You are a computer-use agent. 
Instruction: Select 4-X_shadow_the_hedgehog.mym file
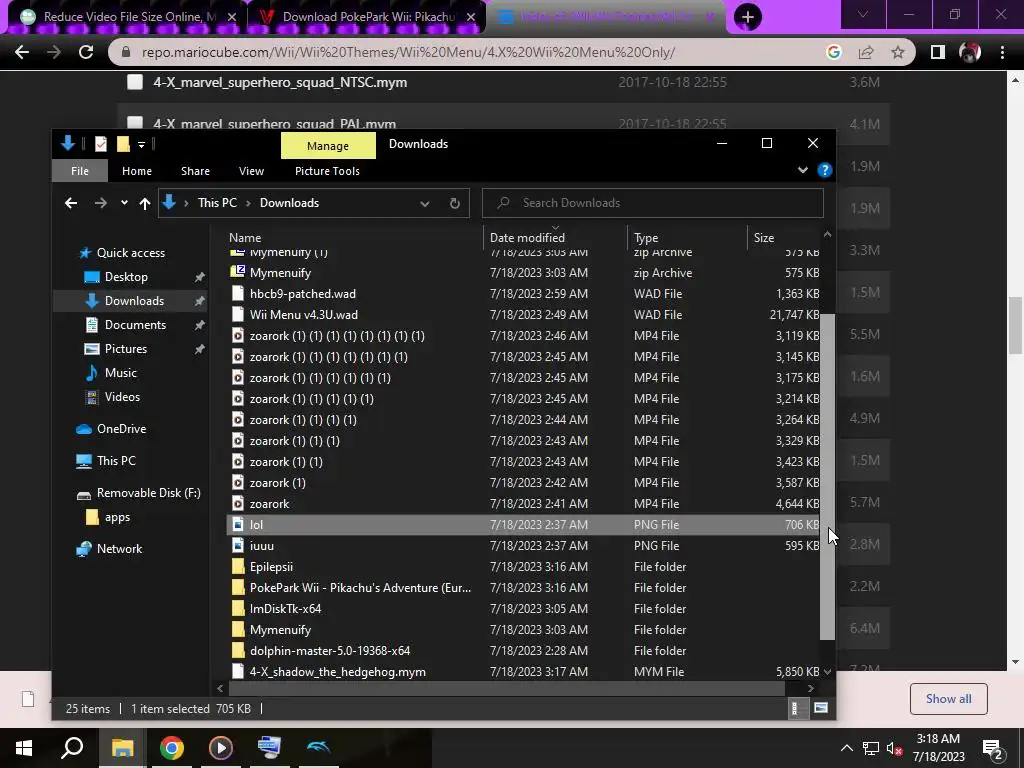[338, 672]
